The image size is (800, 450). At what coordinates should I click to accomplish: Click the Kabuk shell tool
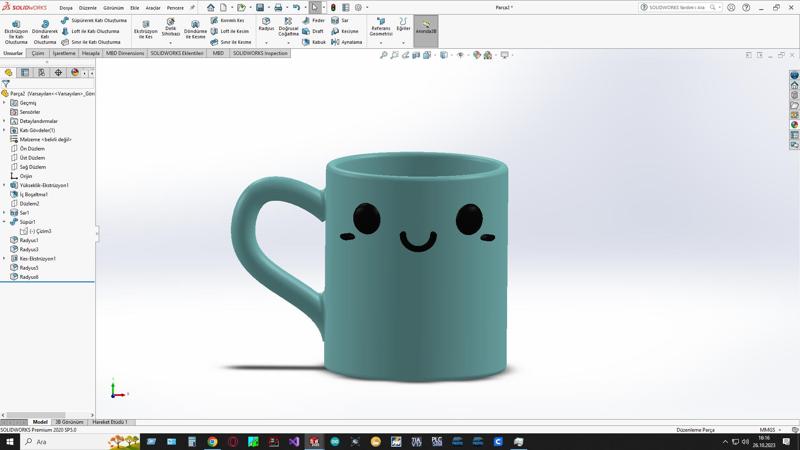[x=314, y=42]
